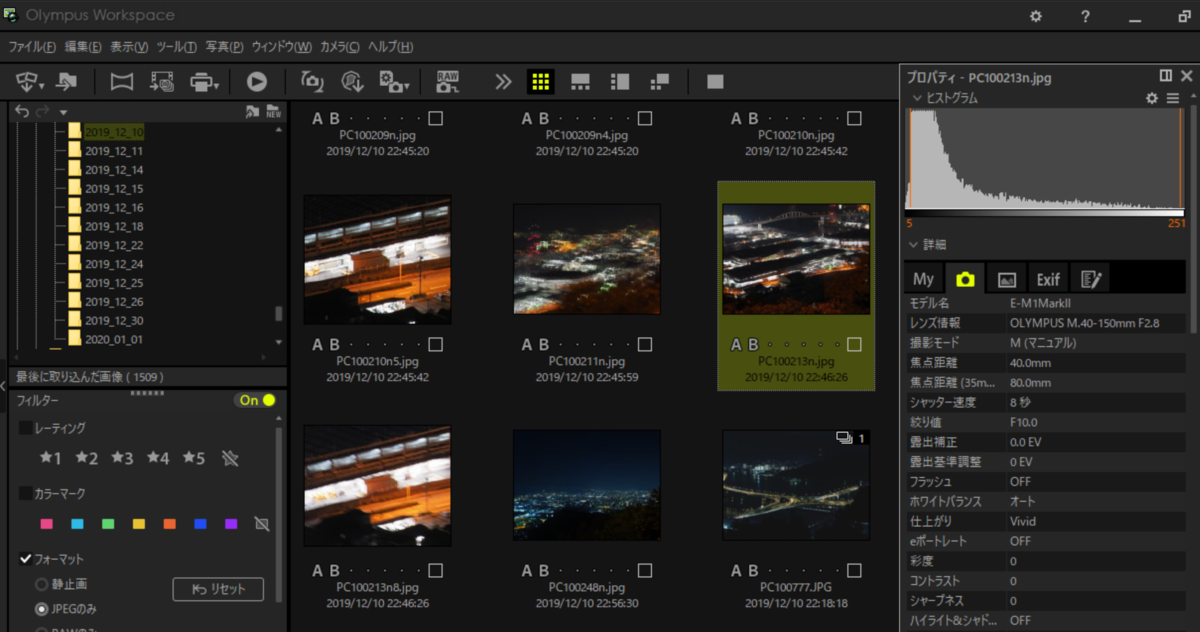Tick selection checkbox for PC100211n.jpg
This screenshot has height=632, width=1200.
645,344
